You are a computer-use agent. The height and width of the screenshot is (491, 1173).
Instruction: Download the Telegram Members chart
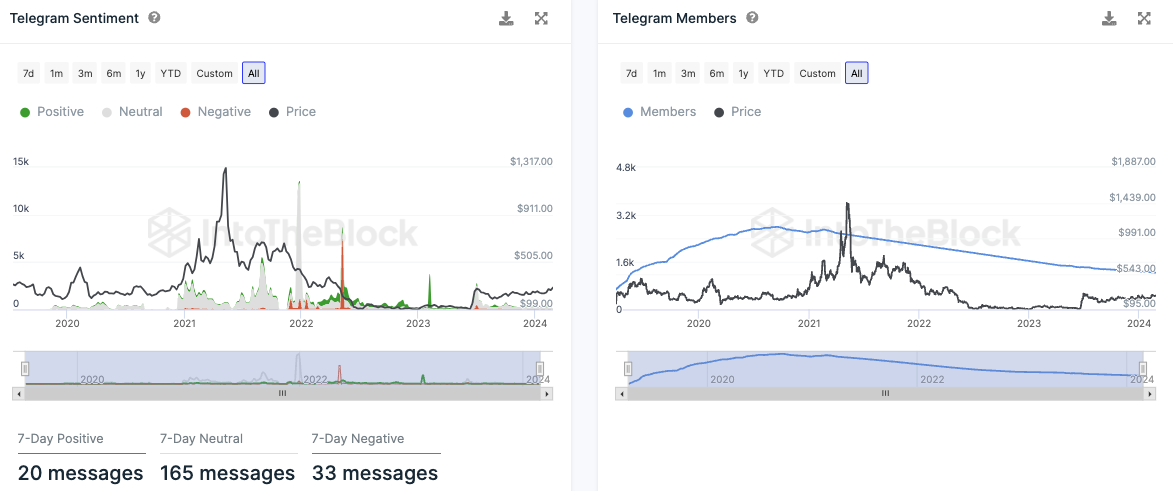[x=1109, y=18]
